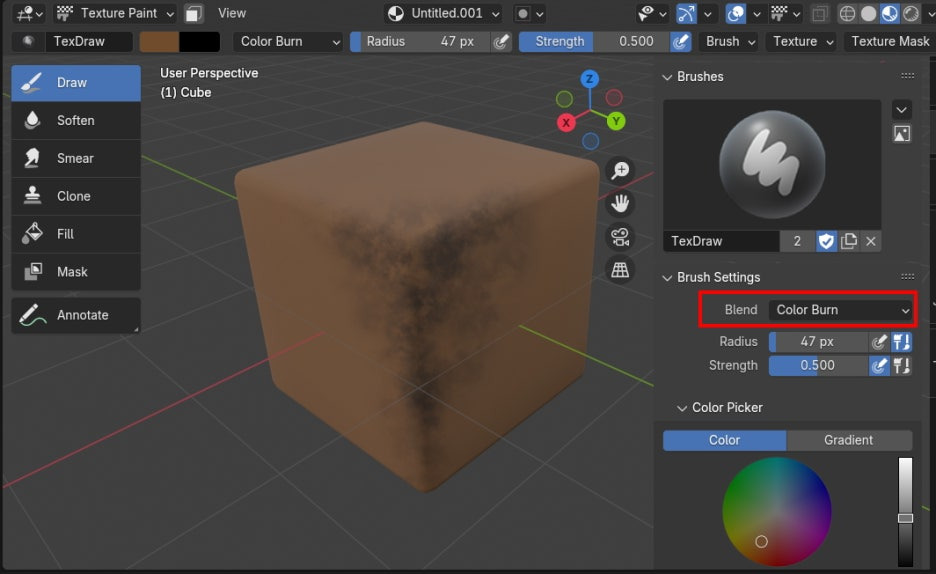
Task: Unlink TexDraw brush with X icon
Action: (x=871, y=241)
